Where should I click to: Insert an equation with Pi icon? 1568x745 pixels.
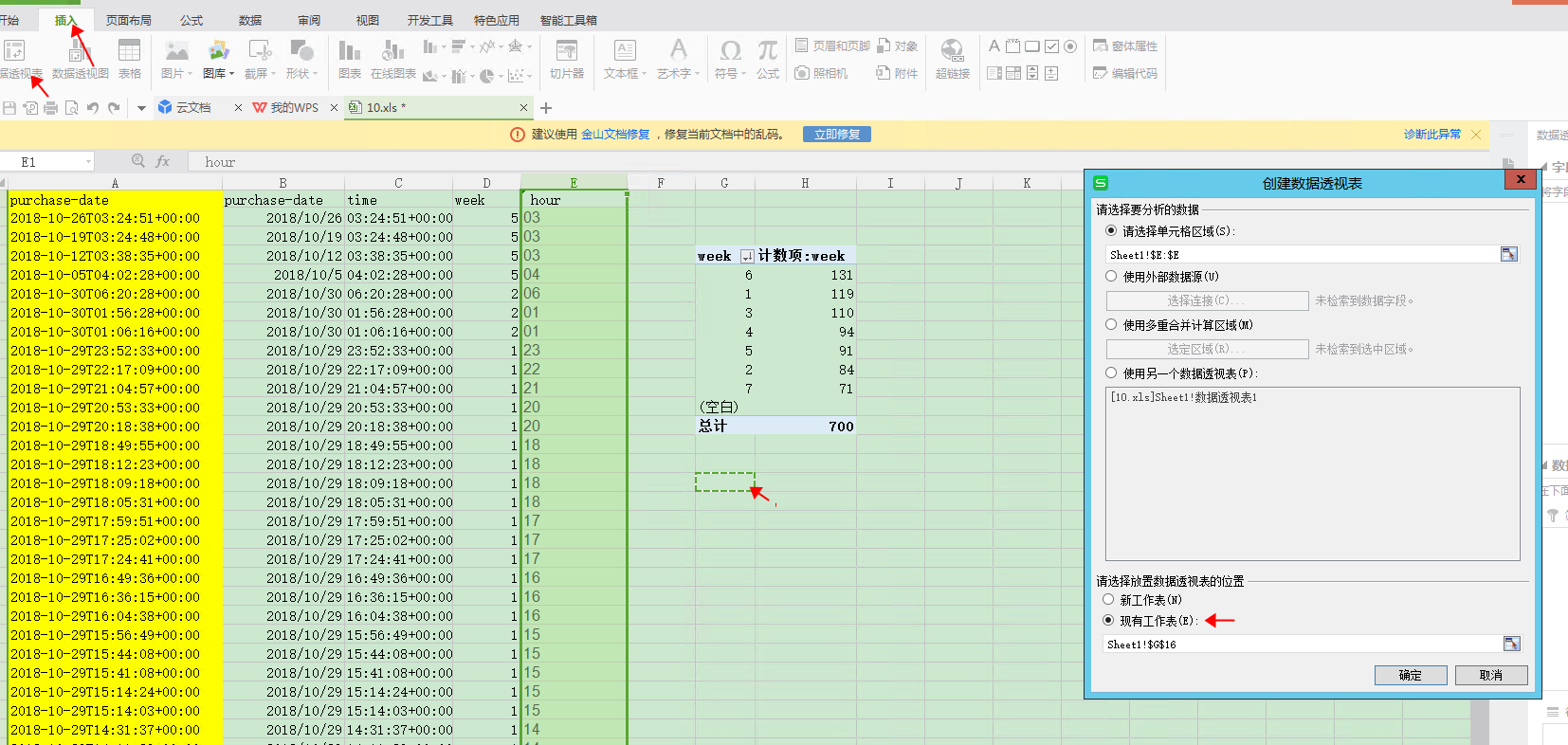click(x=768, y=50)
